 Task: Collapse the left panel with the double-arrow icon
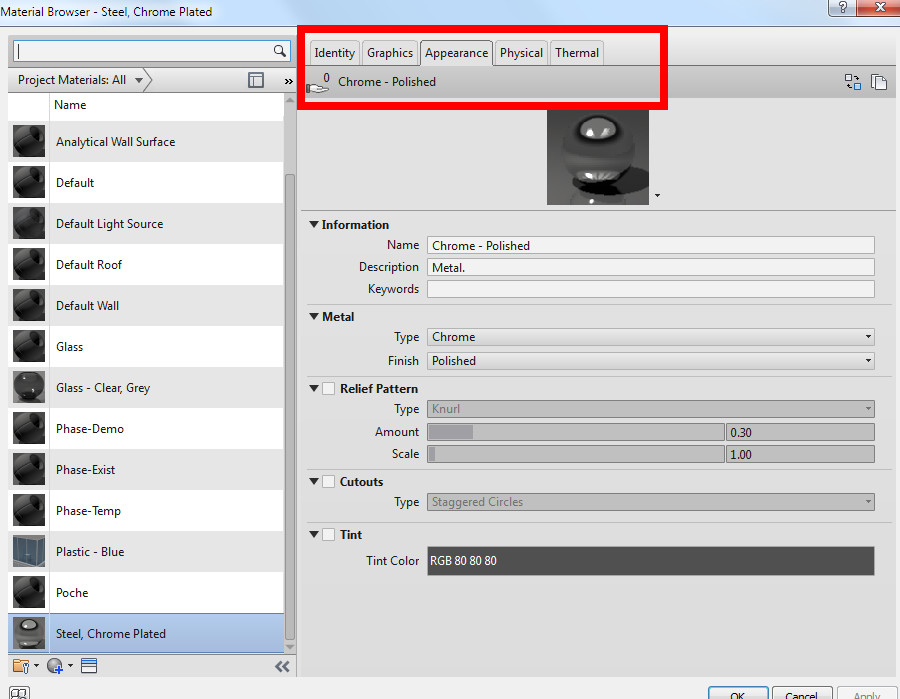(282, 666)
